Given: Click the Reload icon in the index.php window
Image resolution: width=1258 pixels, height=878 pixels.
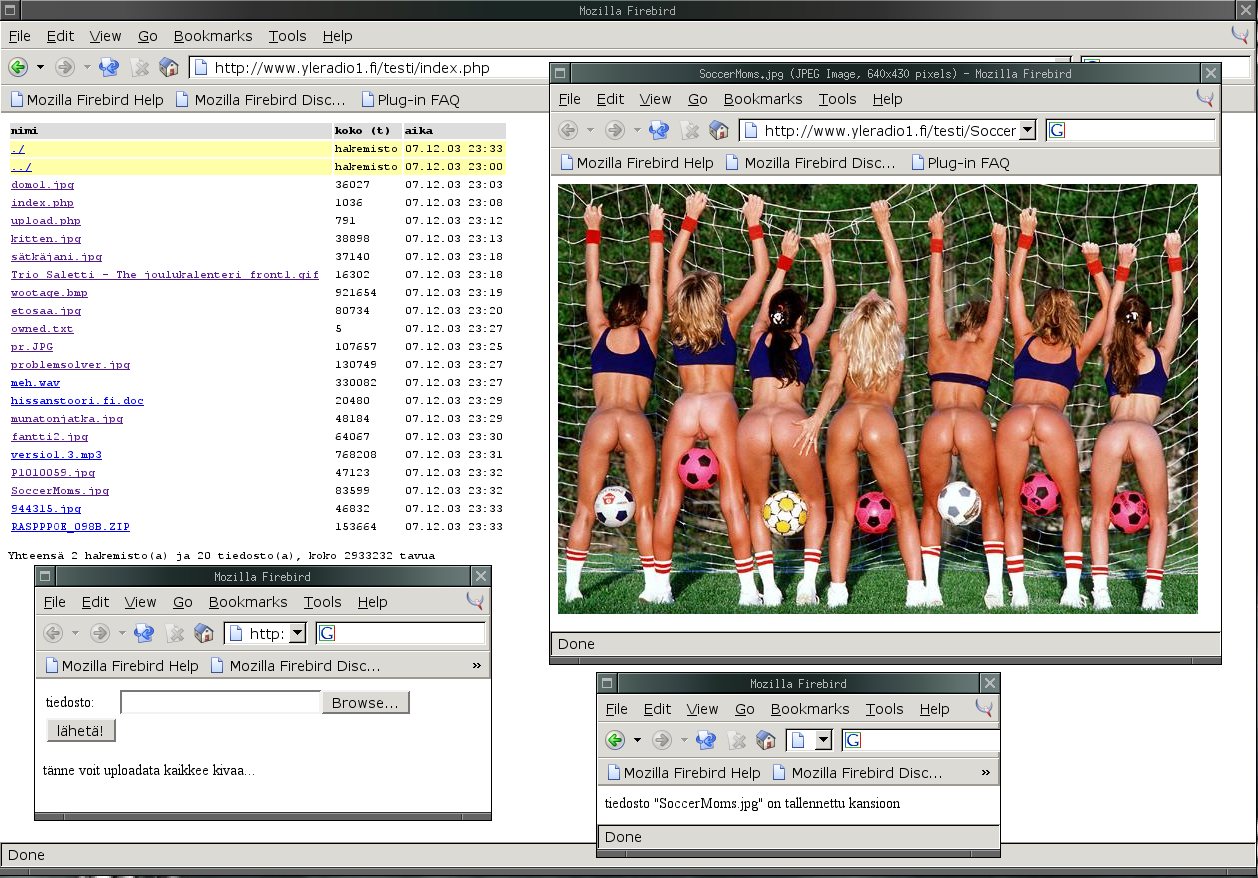Looking at the screenshot, I should pyautogui.click(x=109, y=68).
